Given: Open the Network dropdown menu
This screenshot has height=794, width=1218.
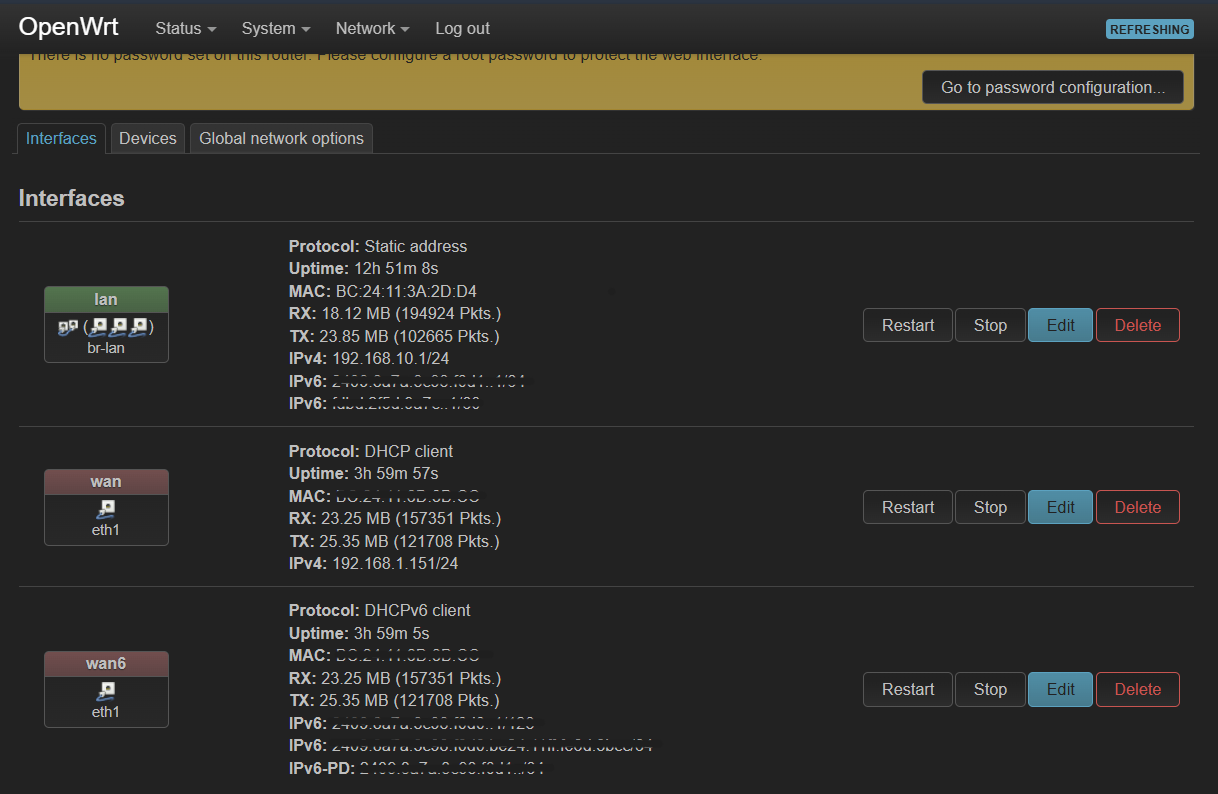Looking at the screenshot, I should tap(372, 29).
